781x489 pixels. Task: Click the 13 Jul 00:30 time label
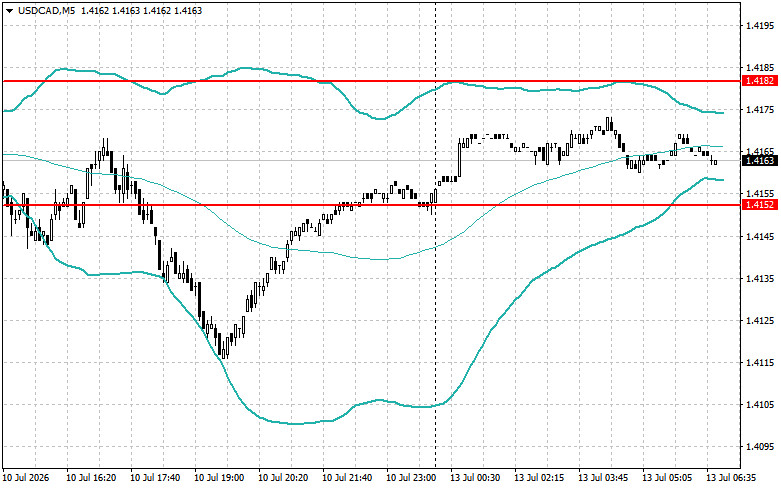pos(475,478)
